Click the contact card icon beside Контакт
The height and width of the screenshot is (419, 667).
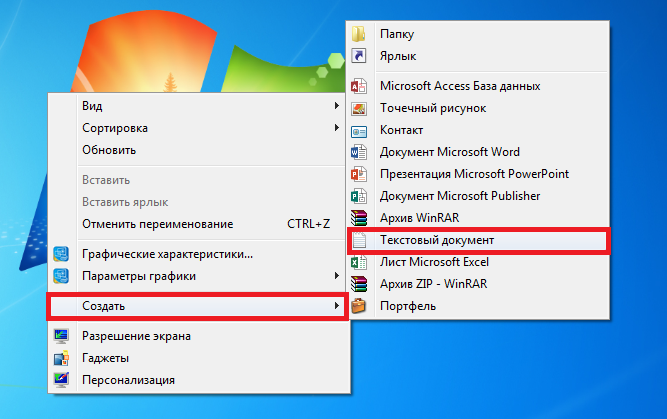[359, 131]
